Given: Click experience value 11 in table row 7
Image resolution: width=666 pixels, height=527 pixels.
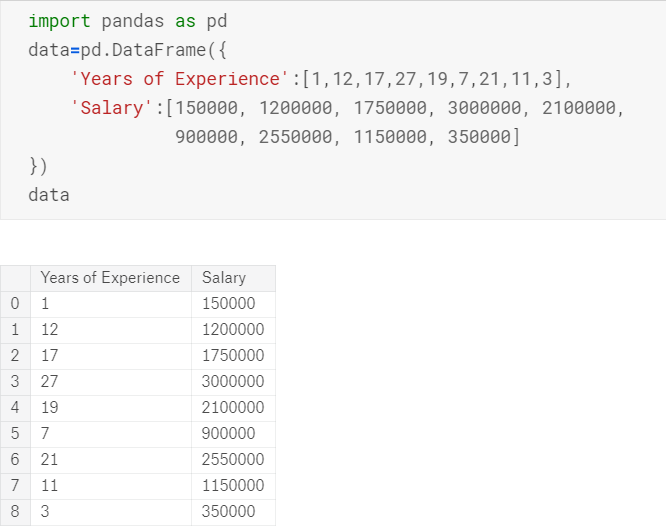Looking at the screenshot, I should point(49,486).
